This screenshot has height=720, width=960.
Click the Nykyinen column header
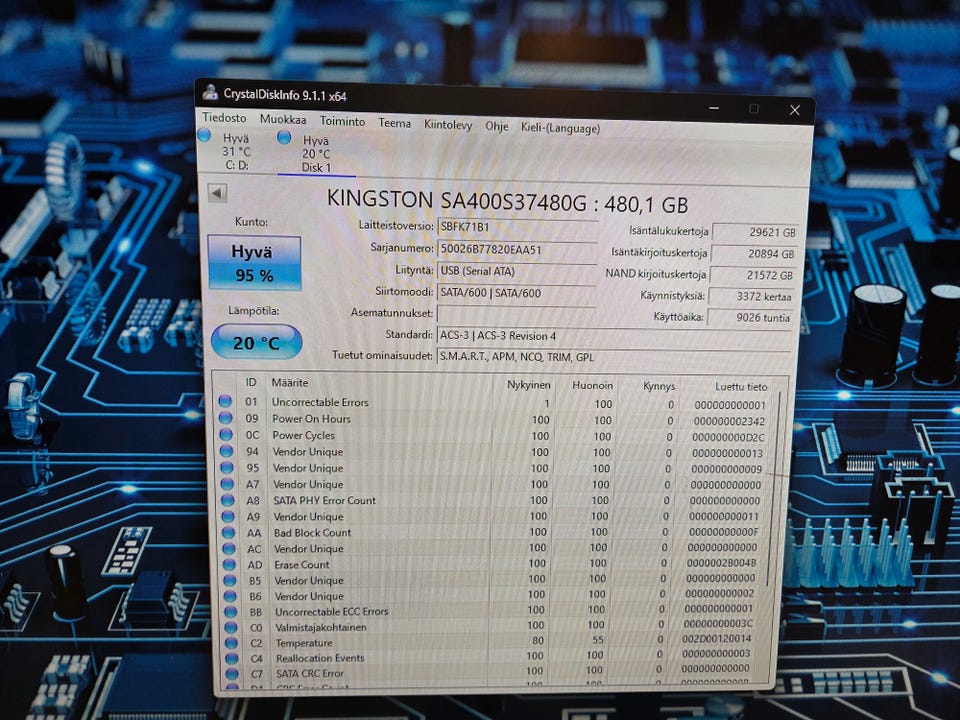tap(528, 384)
